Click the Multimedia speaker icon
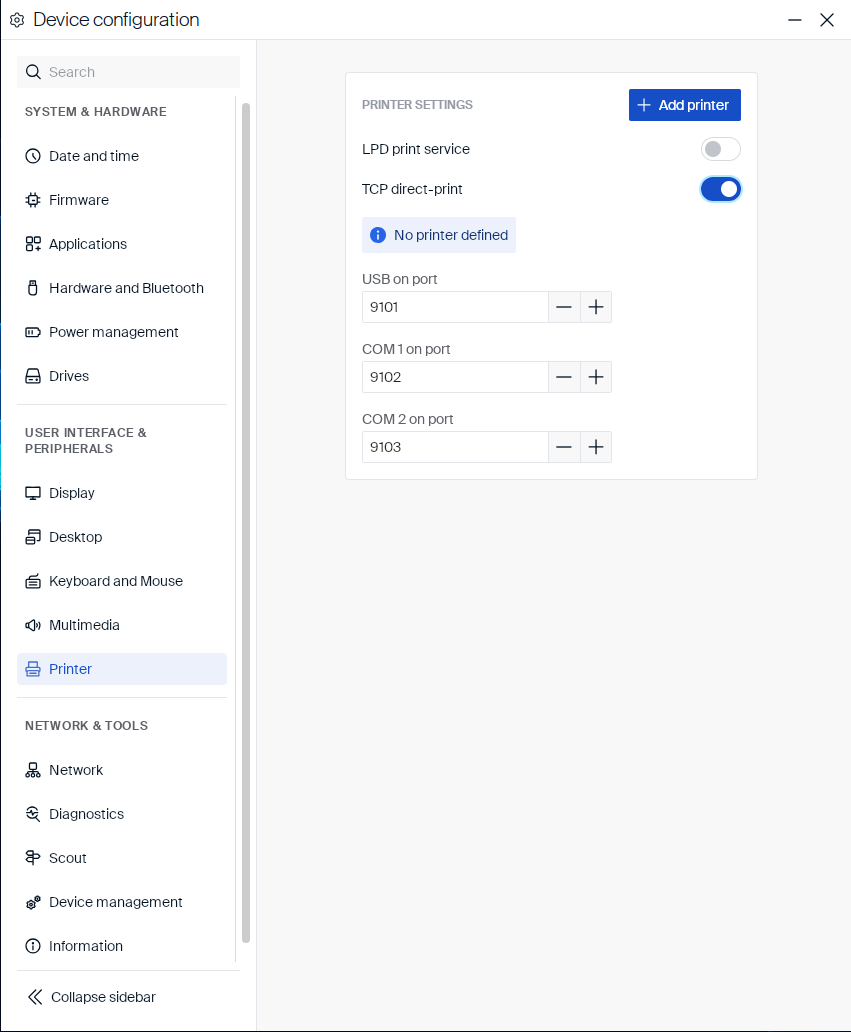The height and width of the screenshot is (1032, 851). 33,625
